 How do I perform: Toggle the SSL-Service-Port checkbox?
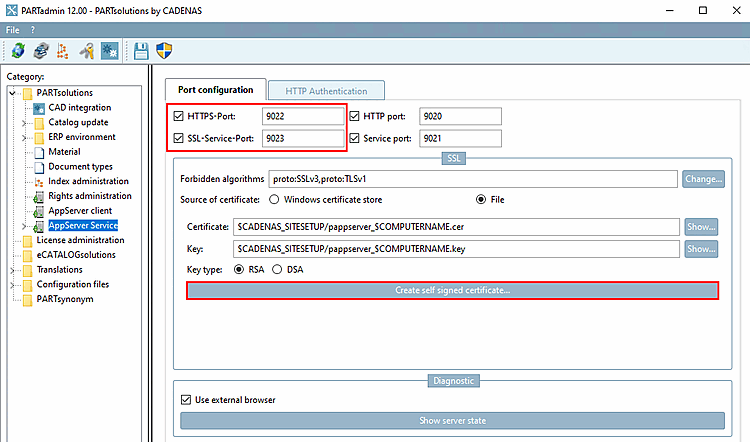pos(178,138)
